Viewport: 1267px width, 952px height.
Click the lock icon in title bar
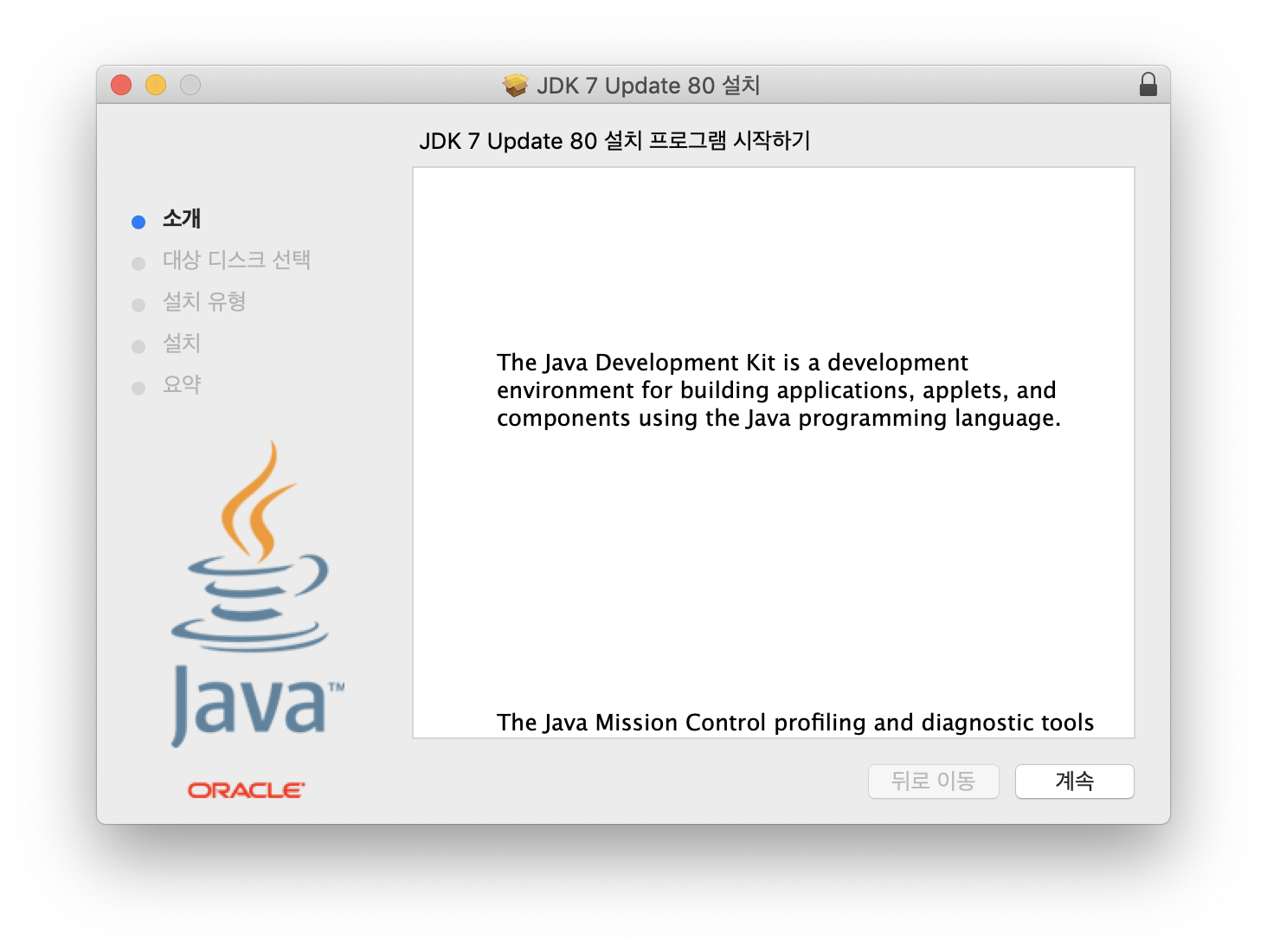[x=1148, y=85]
